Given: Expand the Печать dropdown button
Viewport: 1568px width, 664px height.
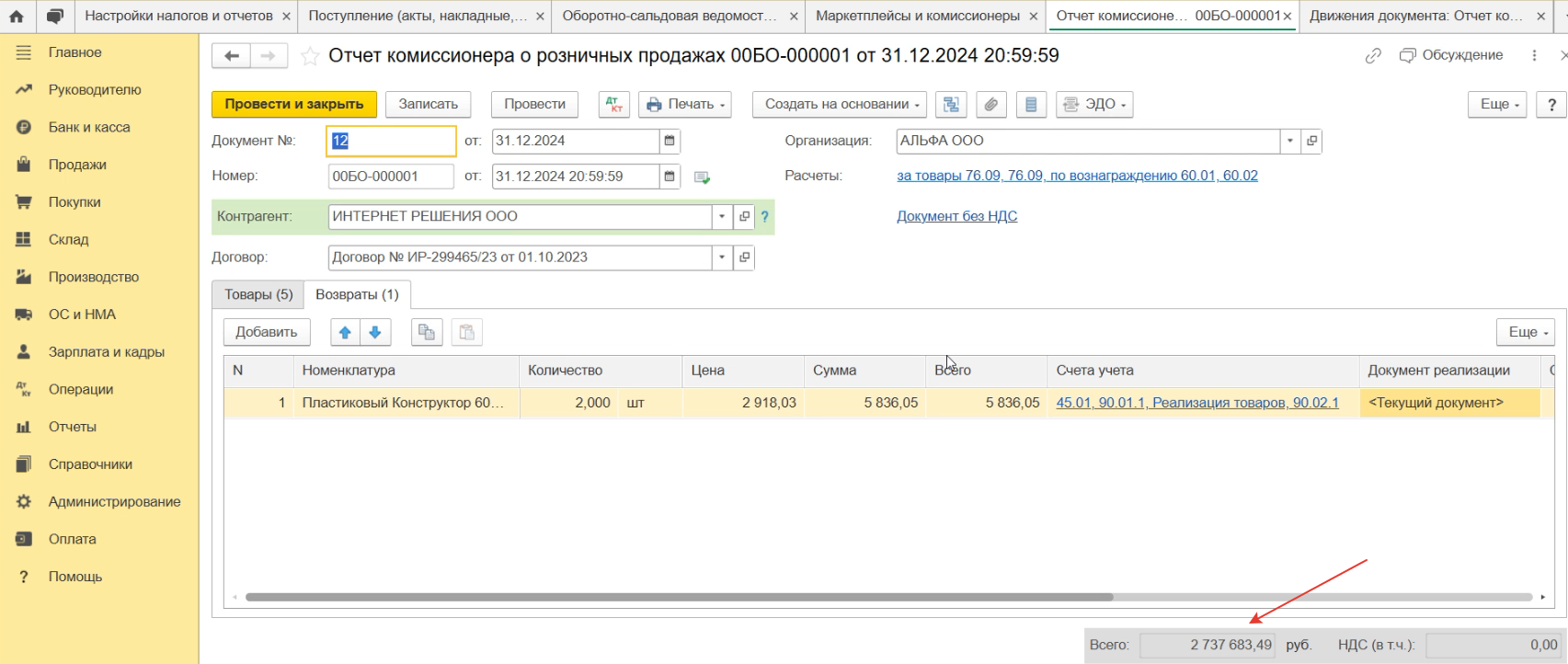Looking at the screenshot, I should point(685,105).
